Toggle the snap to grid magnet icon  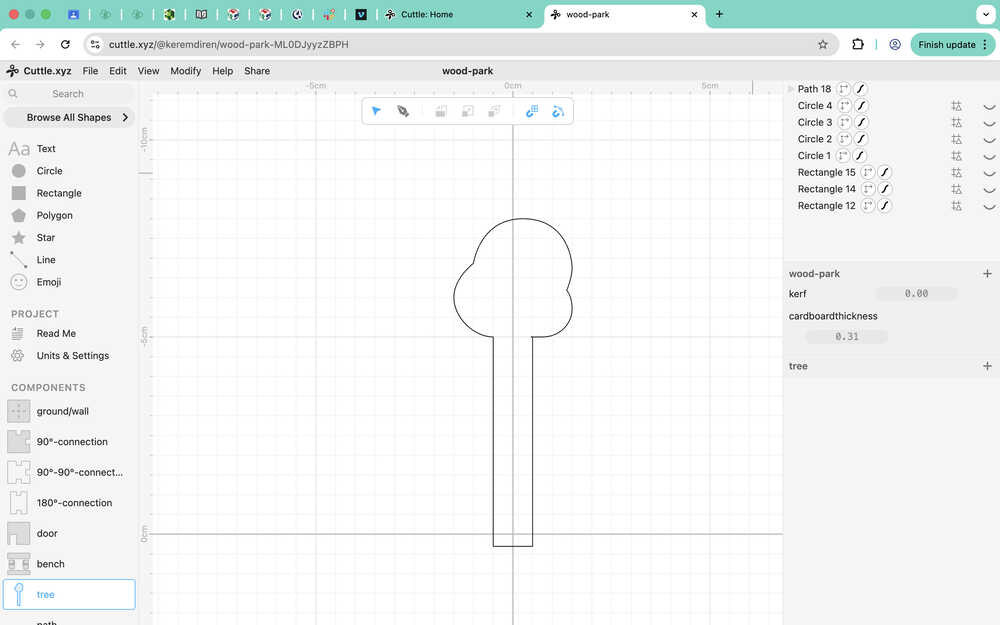tap(532, 111)
